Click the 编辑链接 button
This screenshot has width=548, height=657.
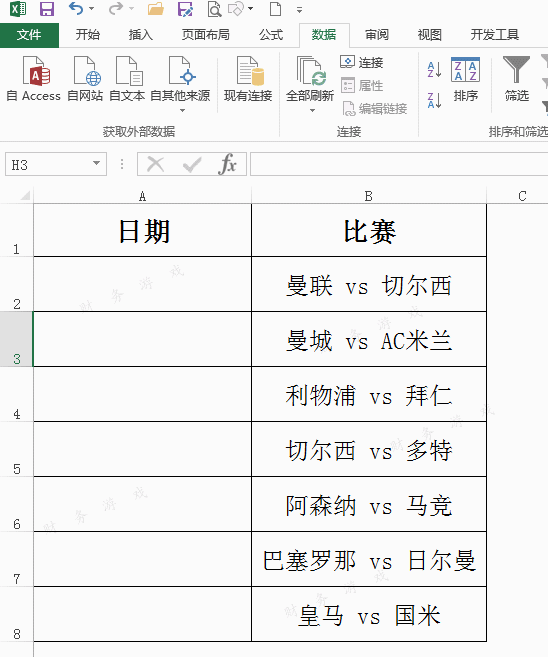375,109
